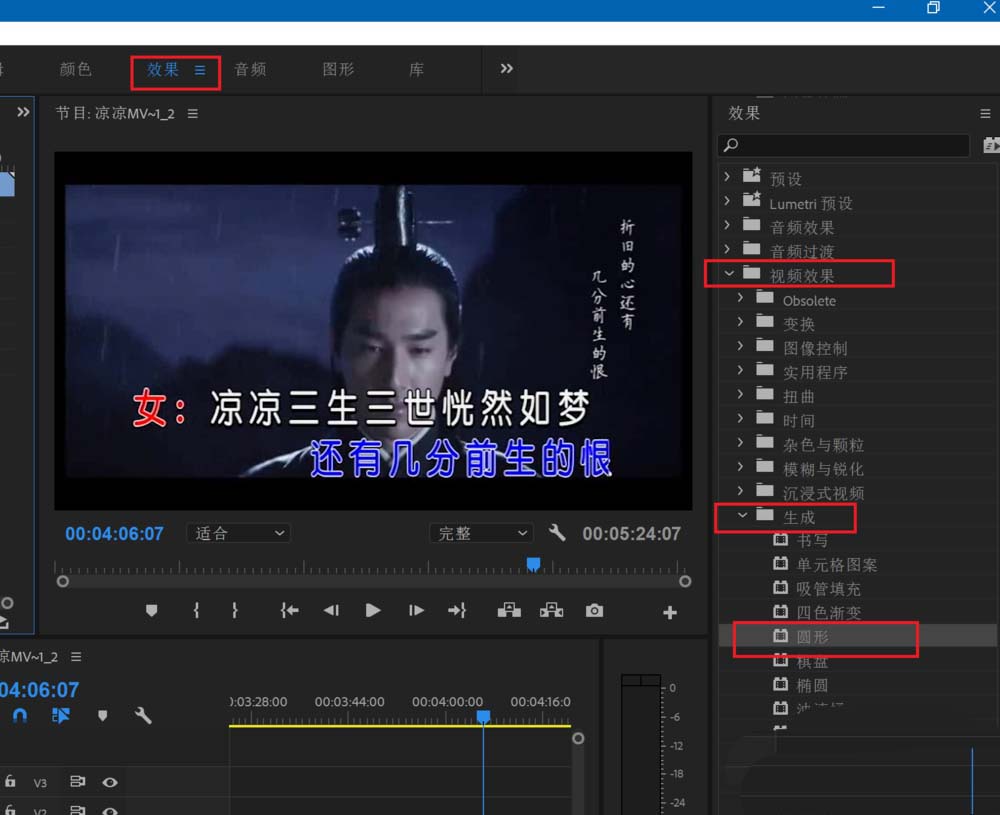Click the Lift button icon
This screenshot has height=815, width=1000.
pos(509,610)
